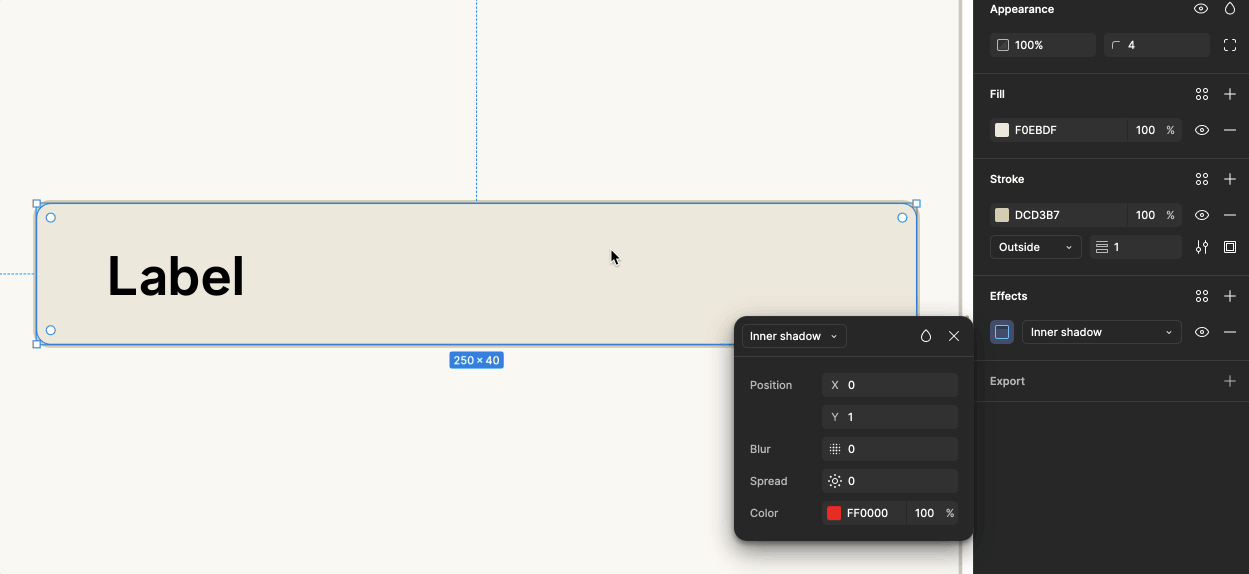
Task: Hide the F0EBDF fill with eye icon
Action: coord(1202,130)
